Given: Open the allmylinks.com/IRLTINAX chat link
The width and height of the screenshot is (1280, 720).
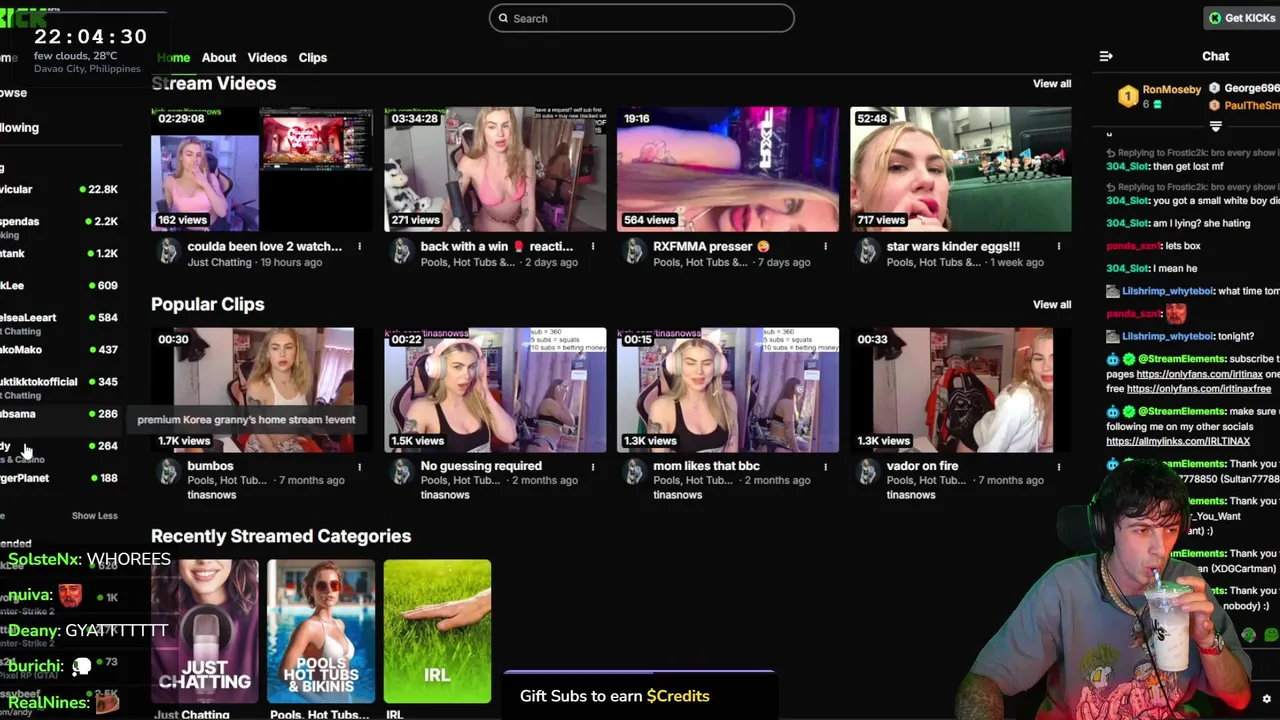Looking at the screenshot, I should 1178,441.
